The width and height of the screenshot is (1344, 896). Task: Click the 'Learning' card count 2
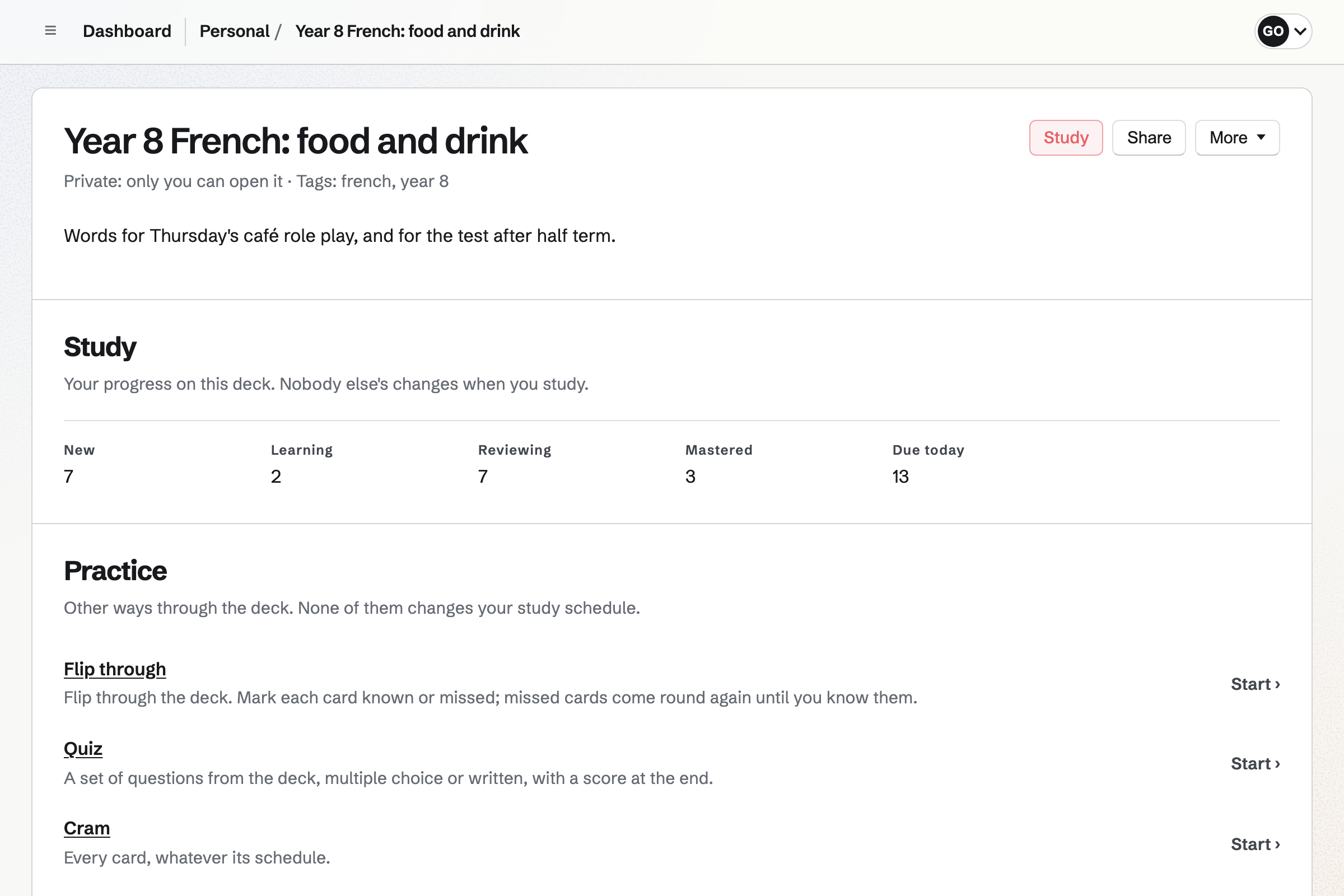(276, 477)
